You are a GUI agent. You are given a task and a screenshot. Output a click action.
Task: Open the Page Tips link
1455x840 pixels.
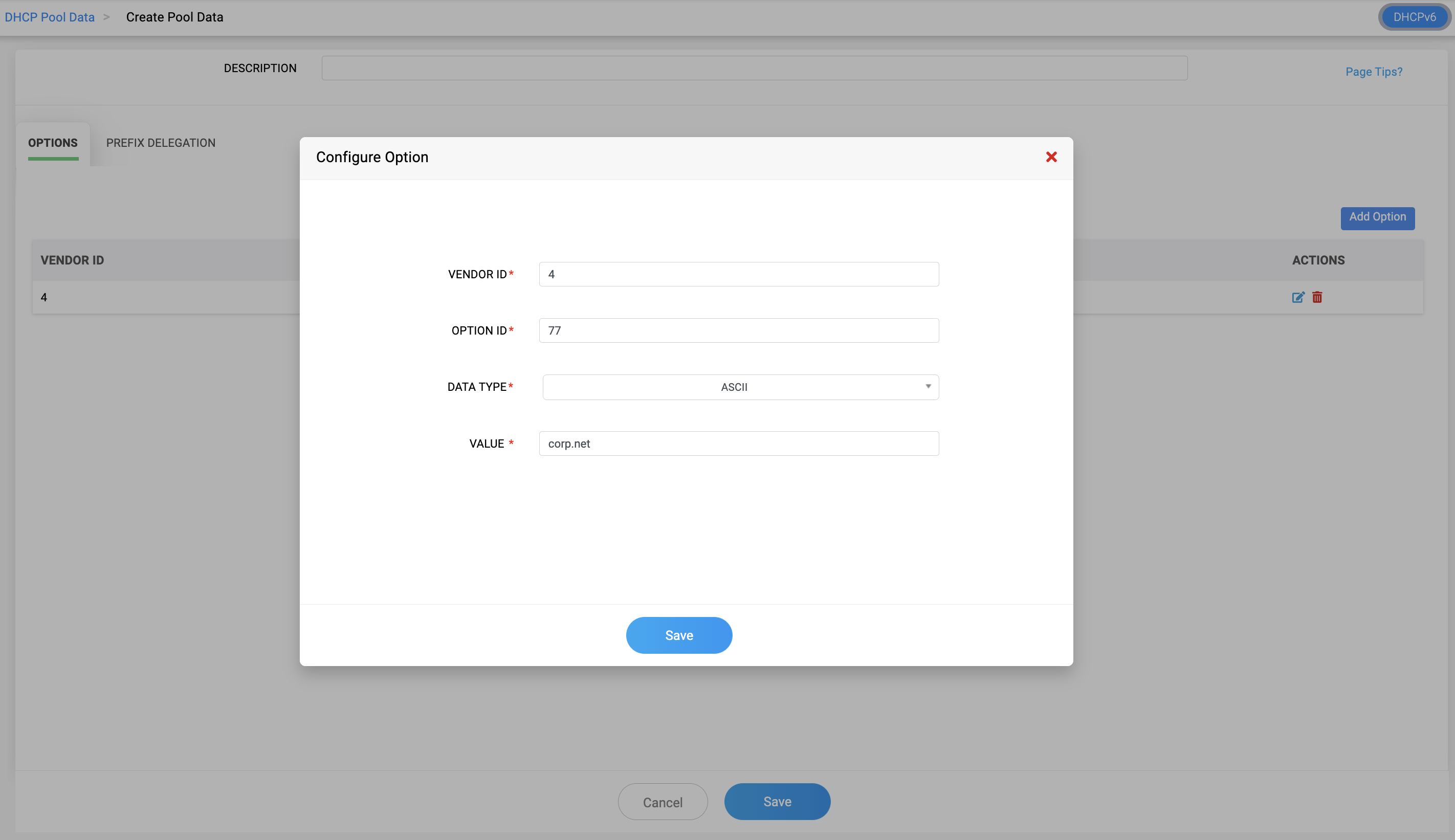pos(1373,72)
